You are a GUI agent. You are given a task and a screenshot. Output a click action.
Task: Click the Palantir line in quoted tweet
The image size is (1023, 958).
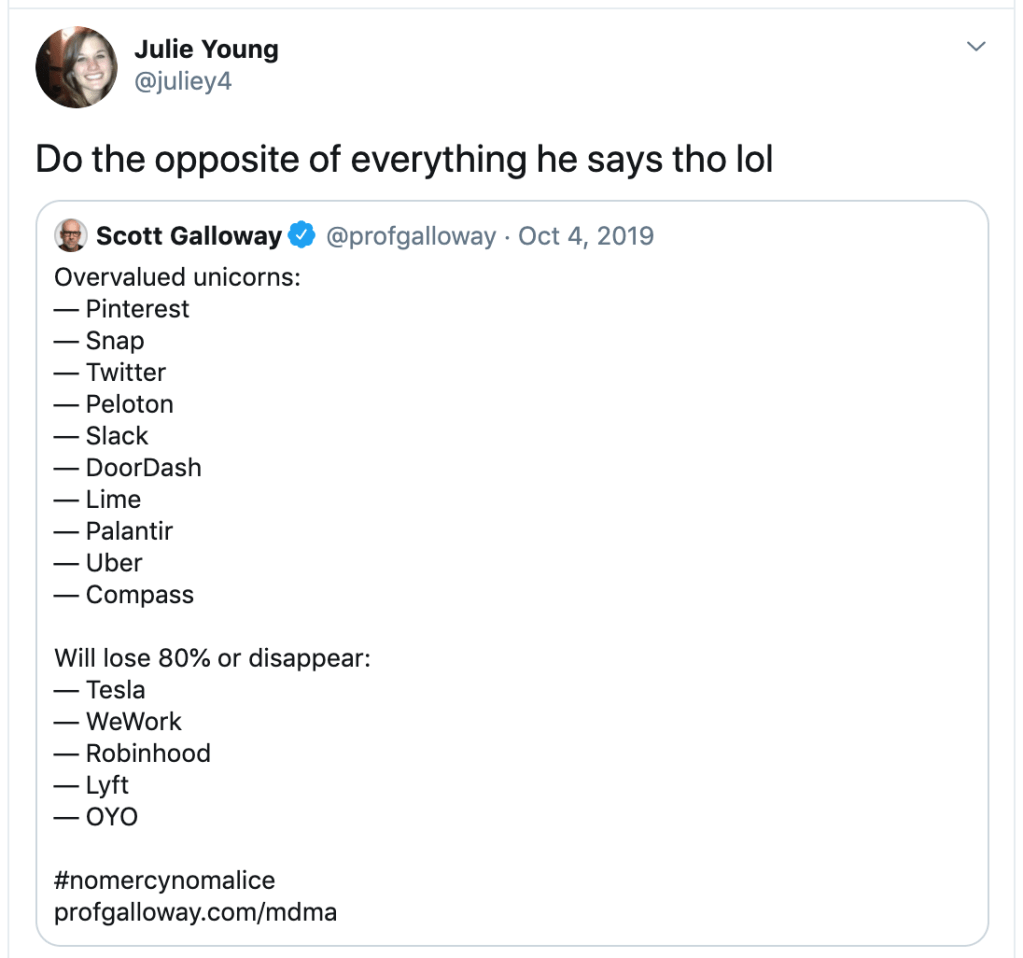click(129, 531)
